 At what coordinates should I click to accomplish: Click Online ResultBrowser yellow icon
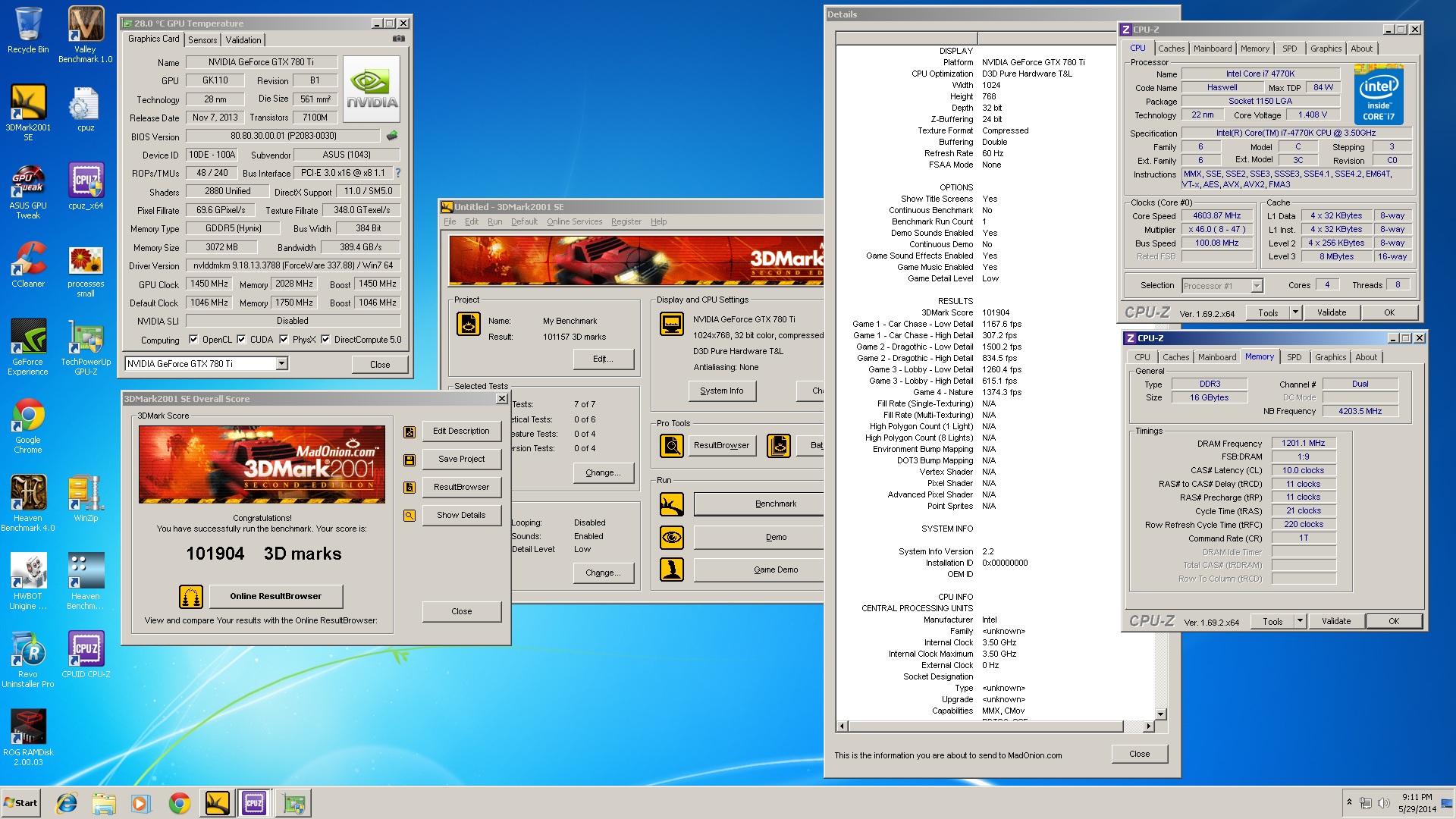(191, 597)
